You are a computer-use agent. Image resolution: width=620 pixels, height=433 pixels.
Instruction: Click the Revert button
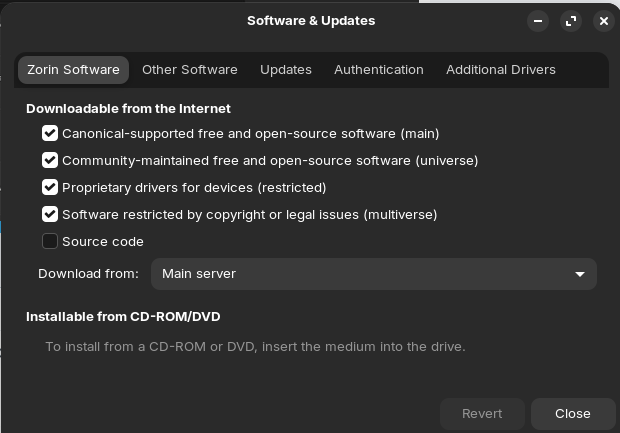482,413
